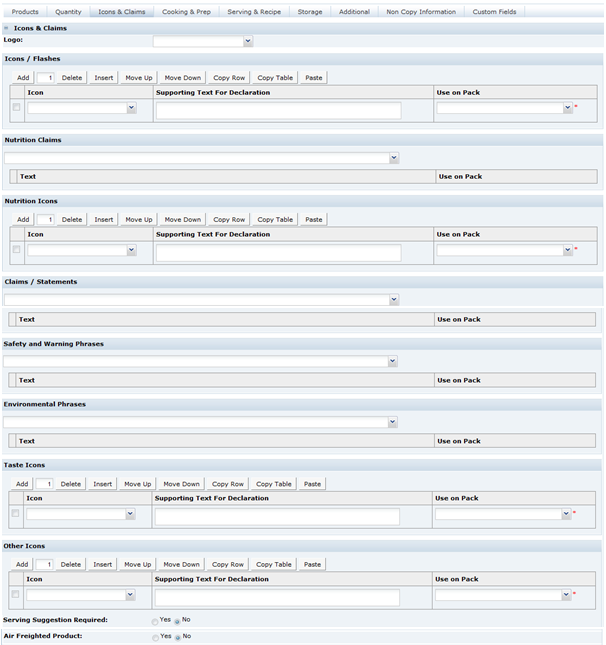Viewport: 606px width, 645px height.
Task: Go to the Additional tab
Action: point(354,12)
